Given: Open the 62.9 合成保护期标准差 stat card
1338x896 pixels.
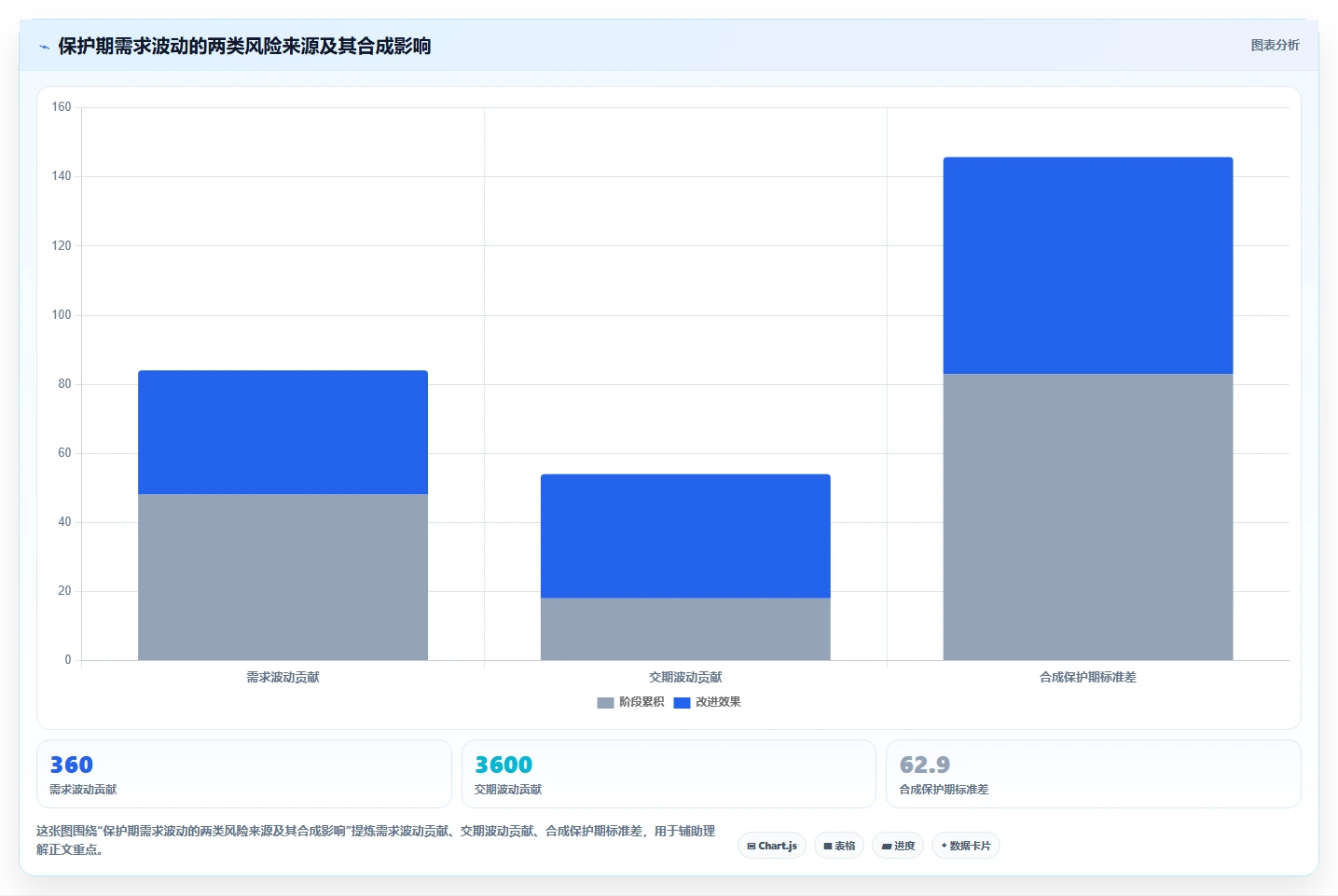Looking at the screenshot, I should 1094,774.
